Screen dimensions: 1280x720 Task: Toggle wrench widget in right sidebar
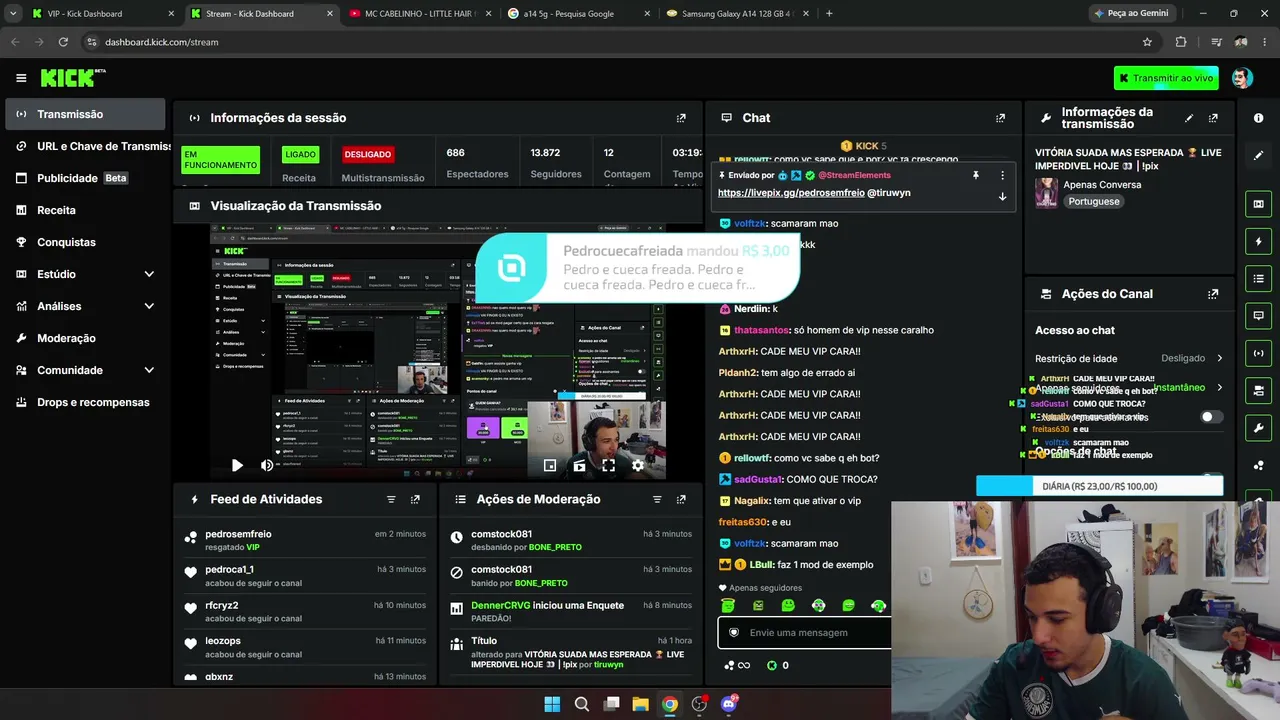1258,427
